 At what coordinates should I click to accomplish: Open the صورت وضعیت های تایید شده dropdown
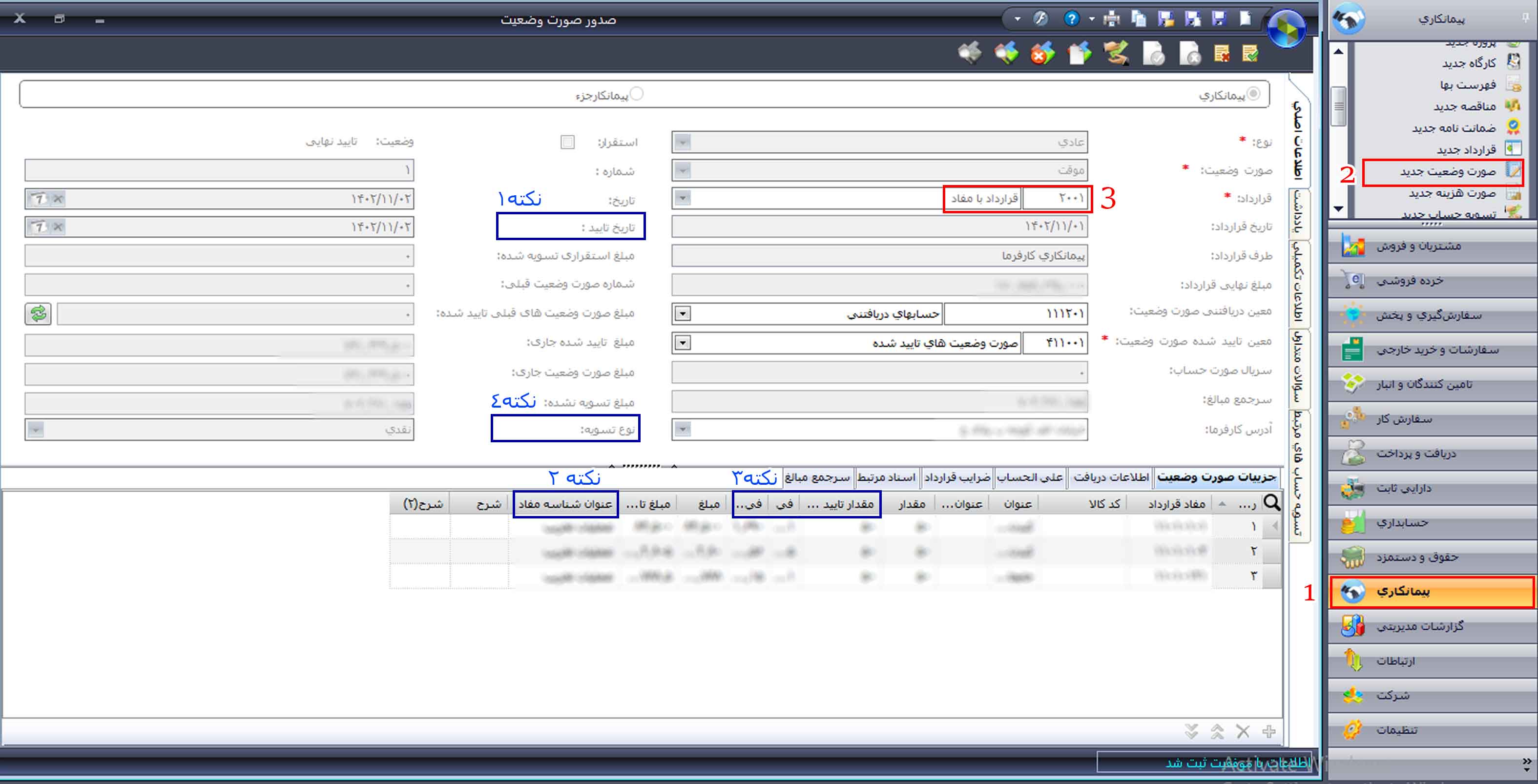pyautogui.click(x=683, y=343)
